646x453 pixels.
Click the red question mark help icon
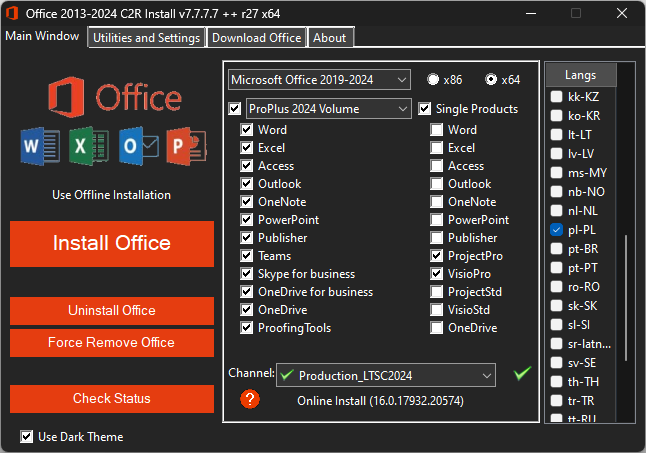pos(250,399)
